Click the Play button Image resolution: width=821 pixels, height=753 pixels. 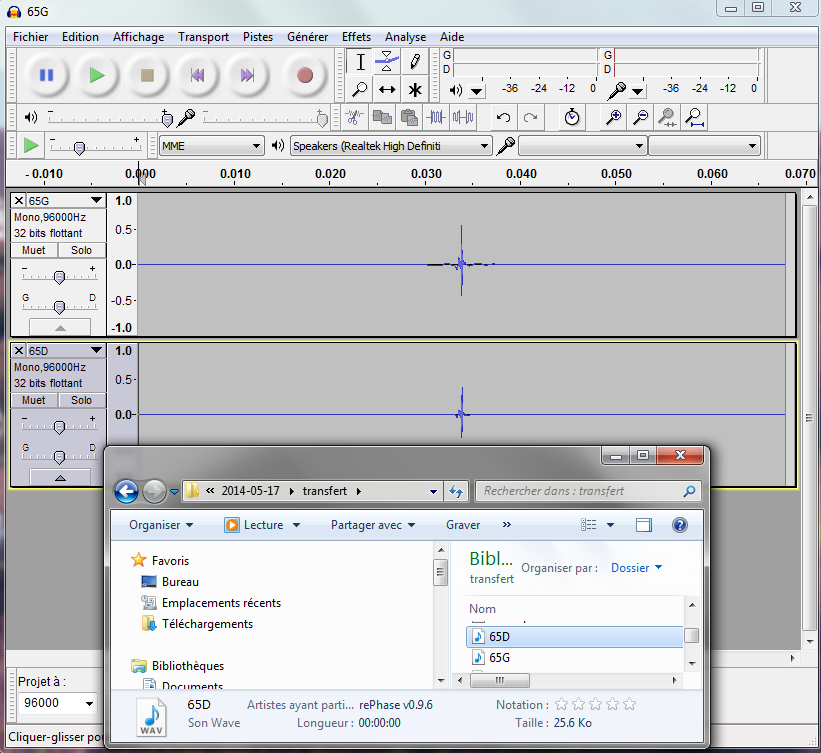97,75
